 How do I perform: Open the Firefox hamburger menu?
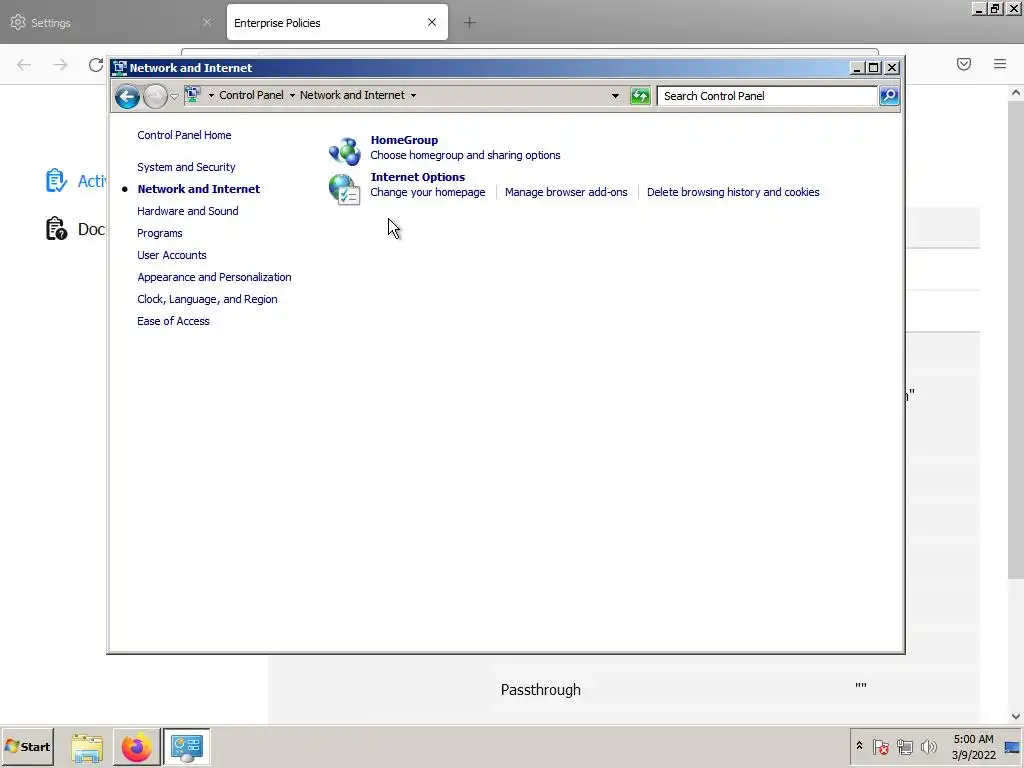click(x=1000, y=64)
